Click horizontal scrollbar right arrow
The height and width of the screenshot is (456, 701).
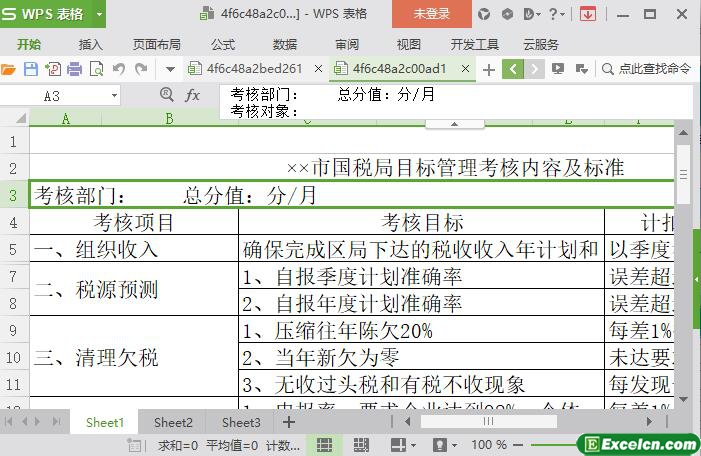click(x=649, y=421)
